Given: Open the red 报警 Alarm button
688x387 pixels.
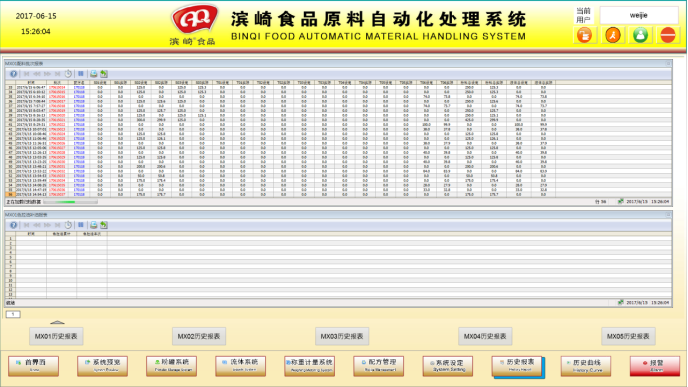Looking at the screenshot, I should point(655,366).
